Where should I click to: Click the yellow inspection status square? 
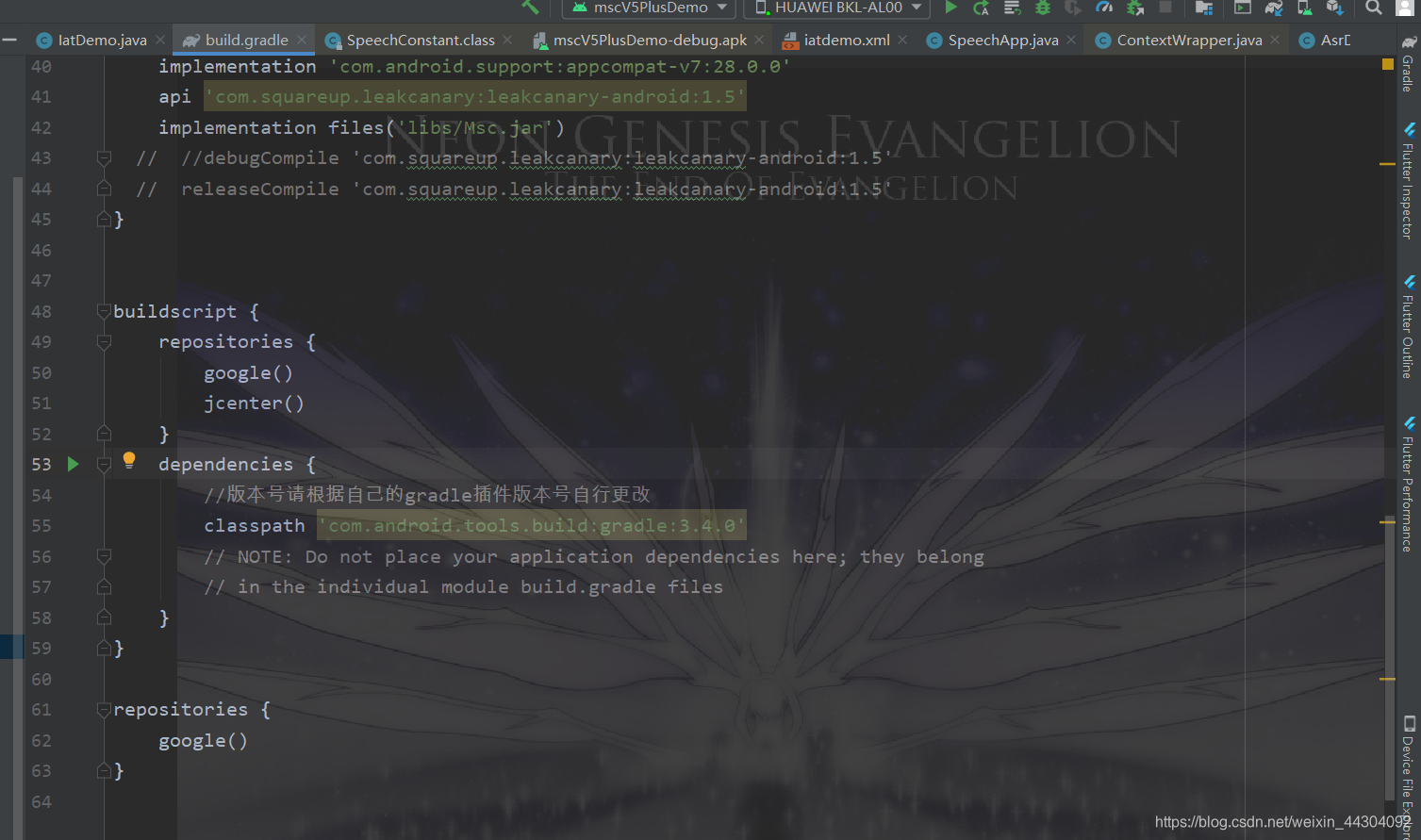pyautogui.click(x=1387, y=64)
